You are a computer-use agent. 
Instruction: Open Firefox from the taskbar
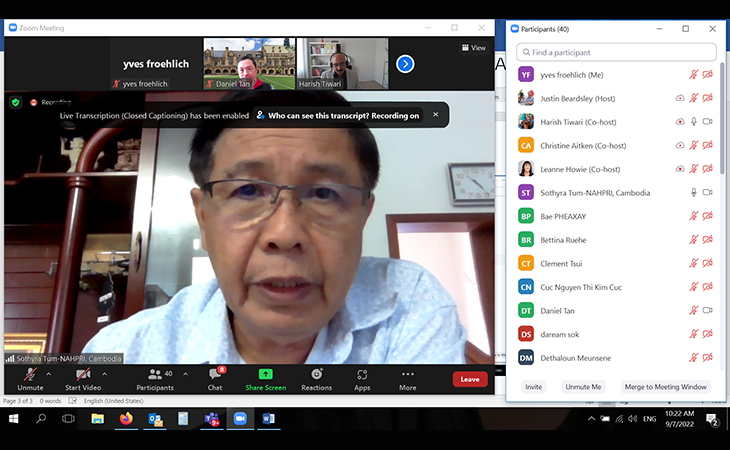[126, 419]
